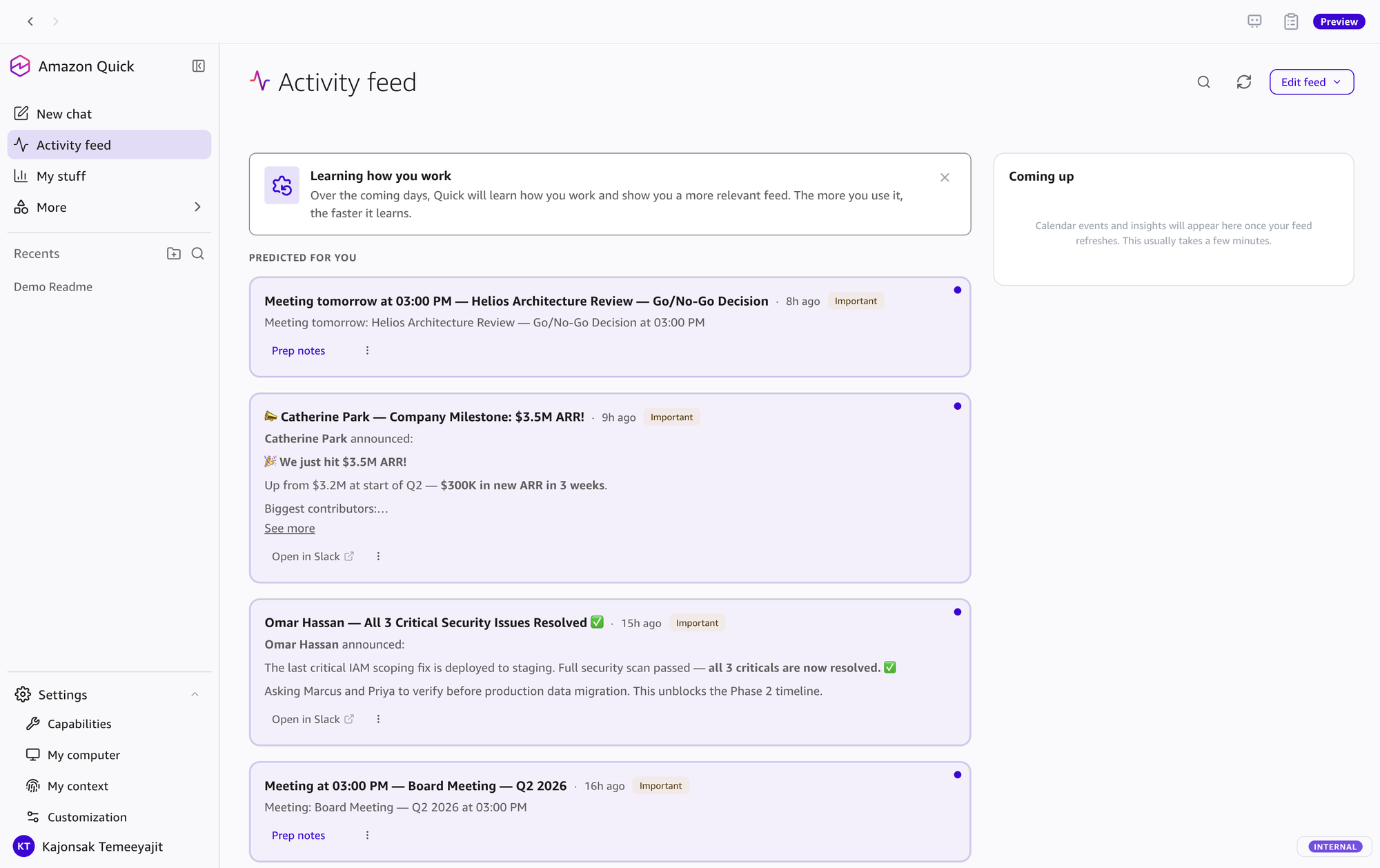1380x868 pixels.
Task: Search recents with magnifier icon
Action: click(198, 253)
